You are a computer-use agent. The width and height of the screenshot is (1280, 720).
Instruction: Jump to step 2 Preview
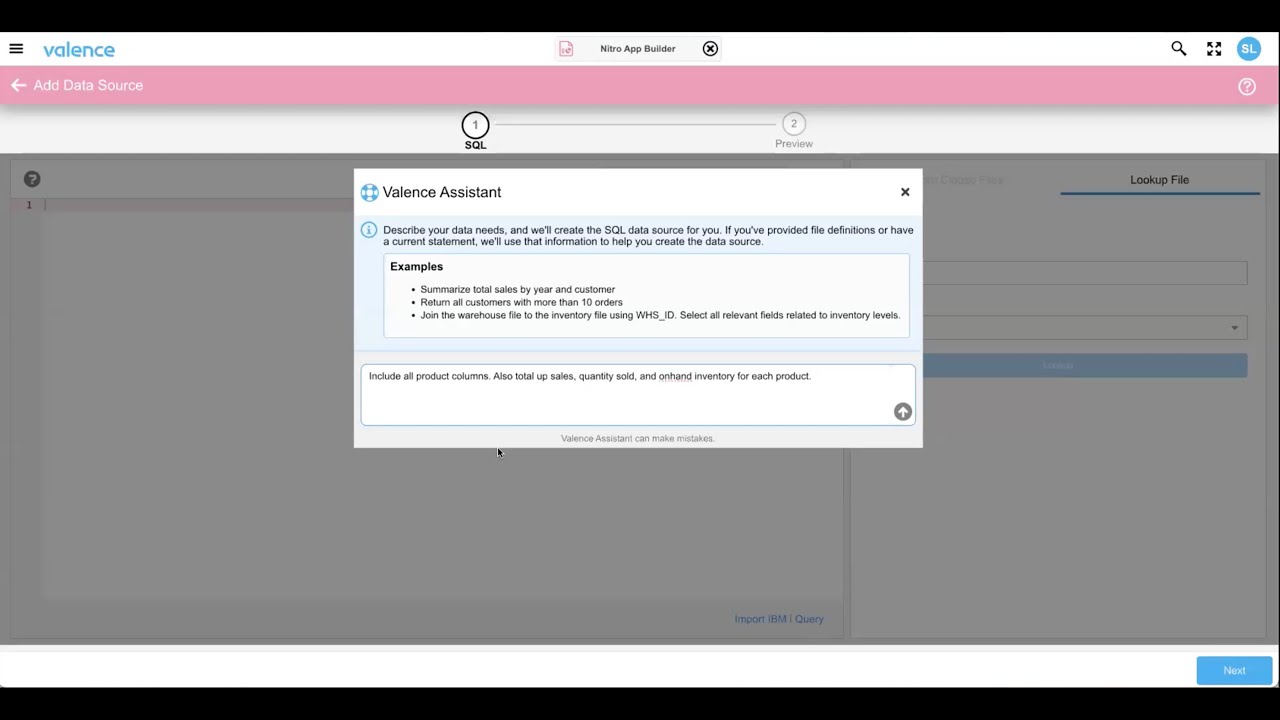pos(794,131)
